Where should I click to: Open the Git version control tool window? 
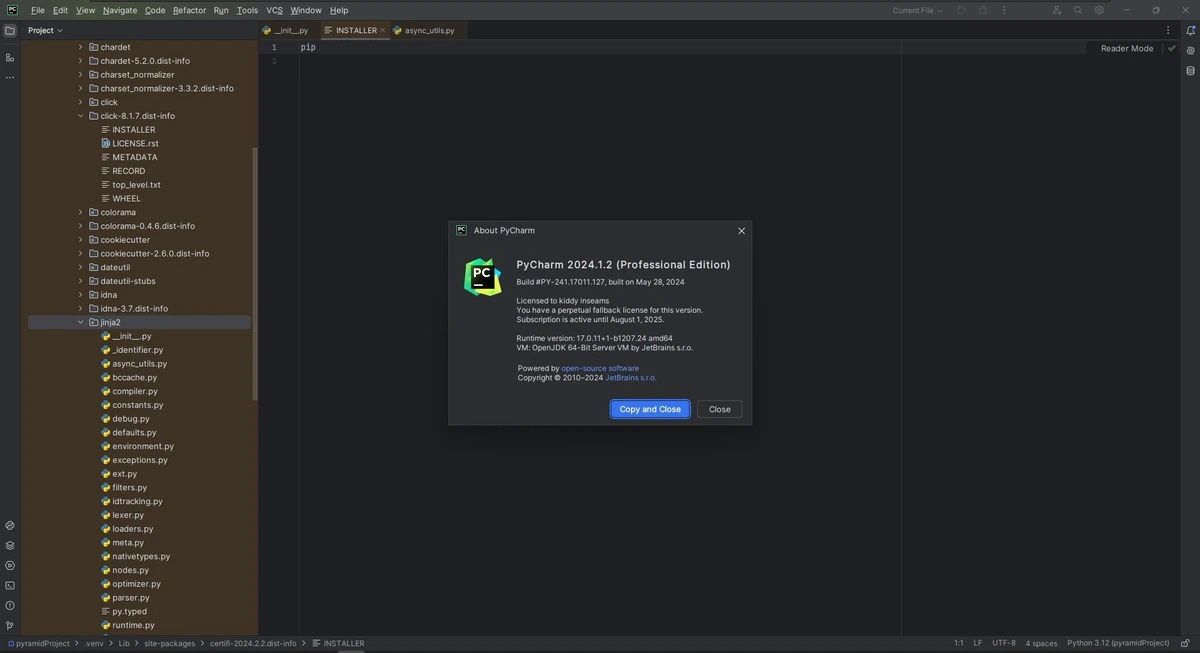tap(10, 625)
